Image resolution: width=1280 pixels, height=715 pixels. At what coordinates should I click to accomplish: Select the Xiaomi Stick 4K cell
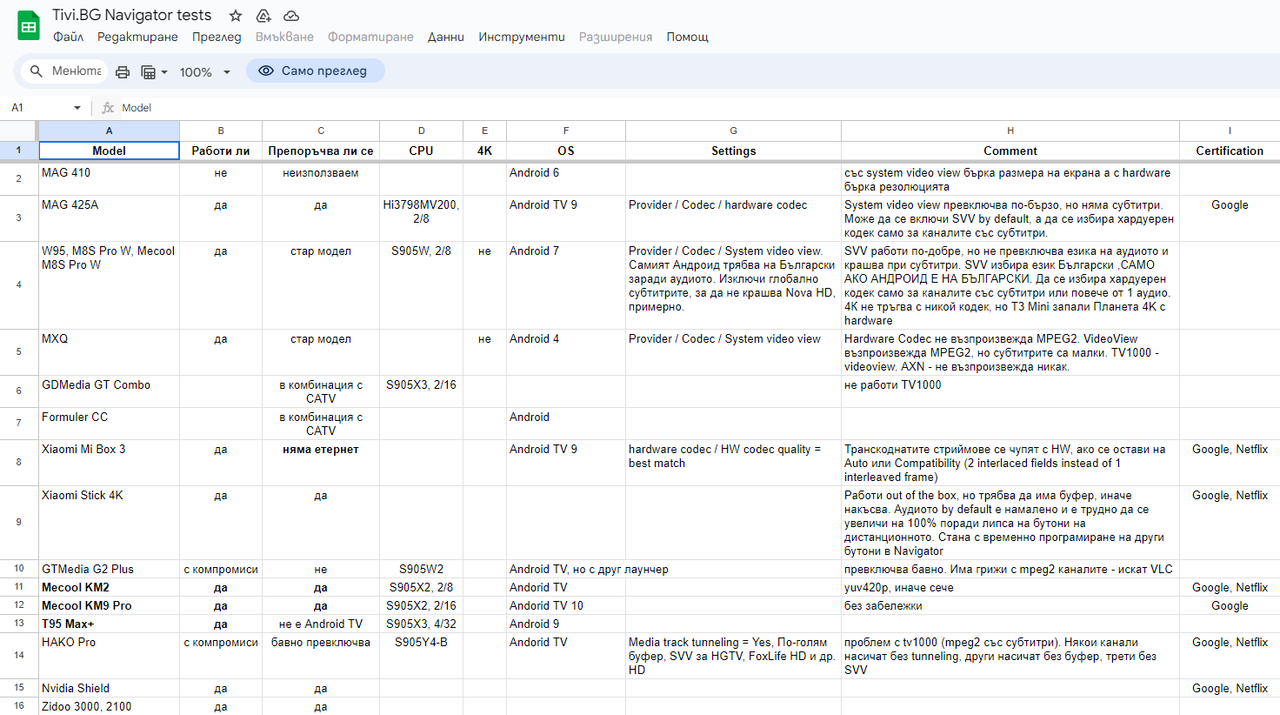[x=109, y=523]
